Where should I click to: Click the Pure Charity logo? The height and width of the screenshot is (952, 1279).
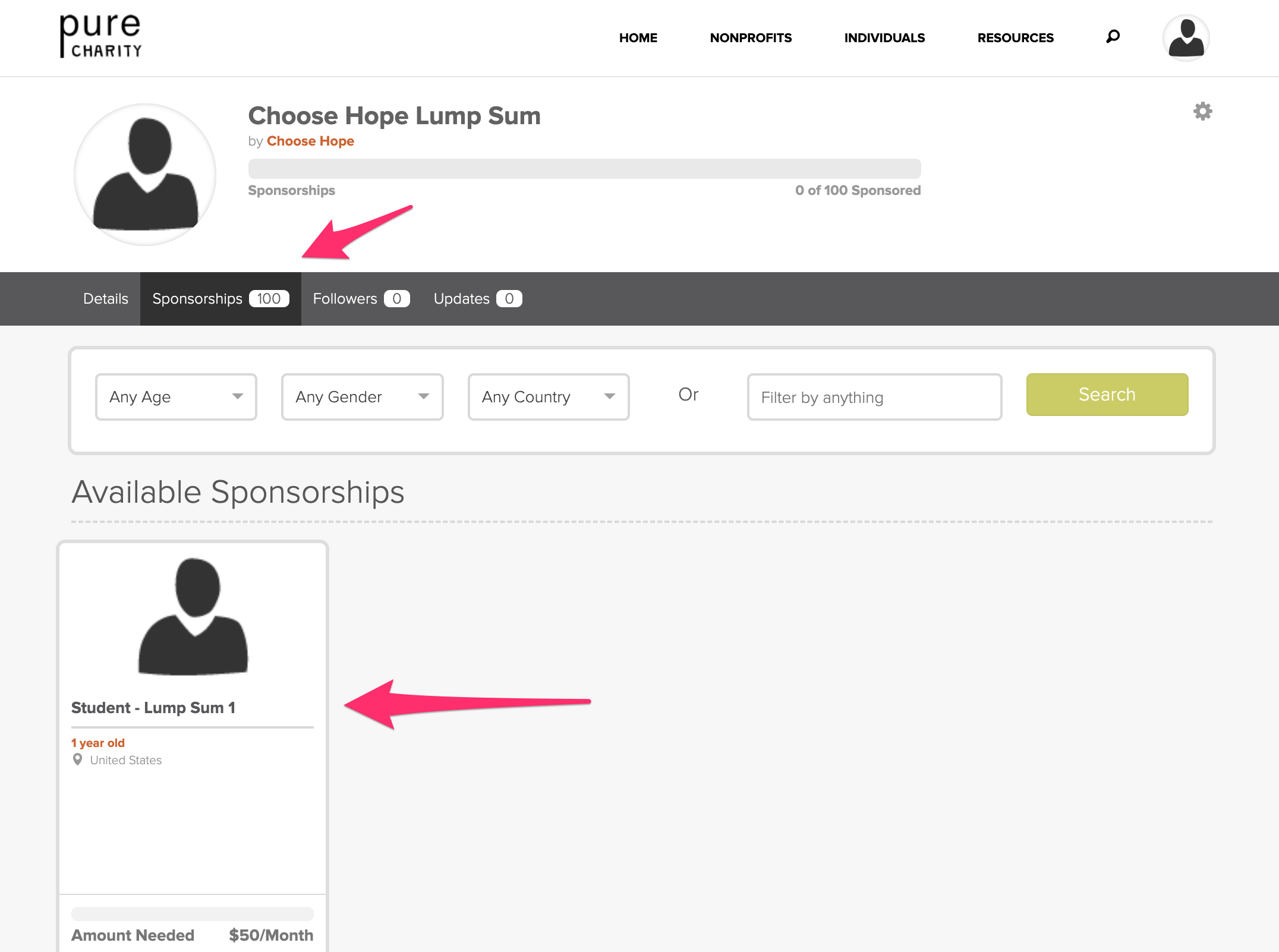[100, 36]
